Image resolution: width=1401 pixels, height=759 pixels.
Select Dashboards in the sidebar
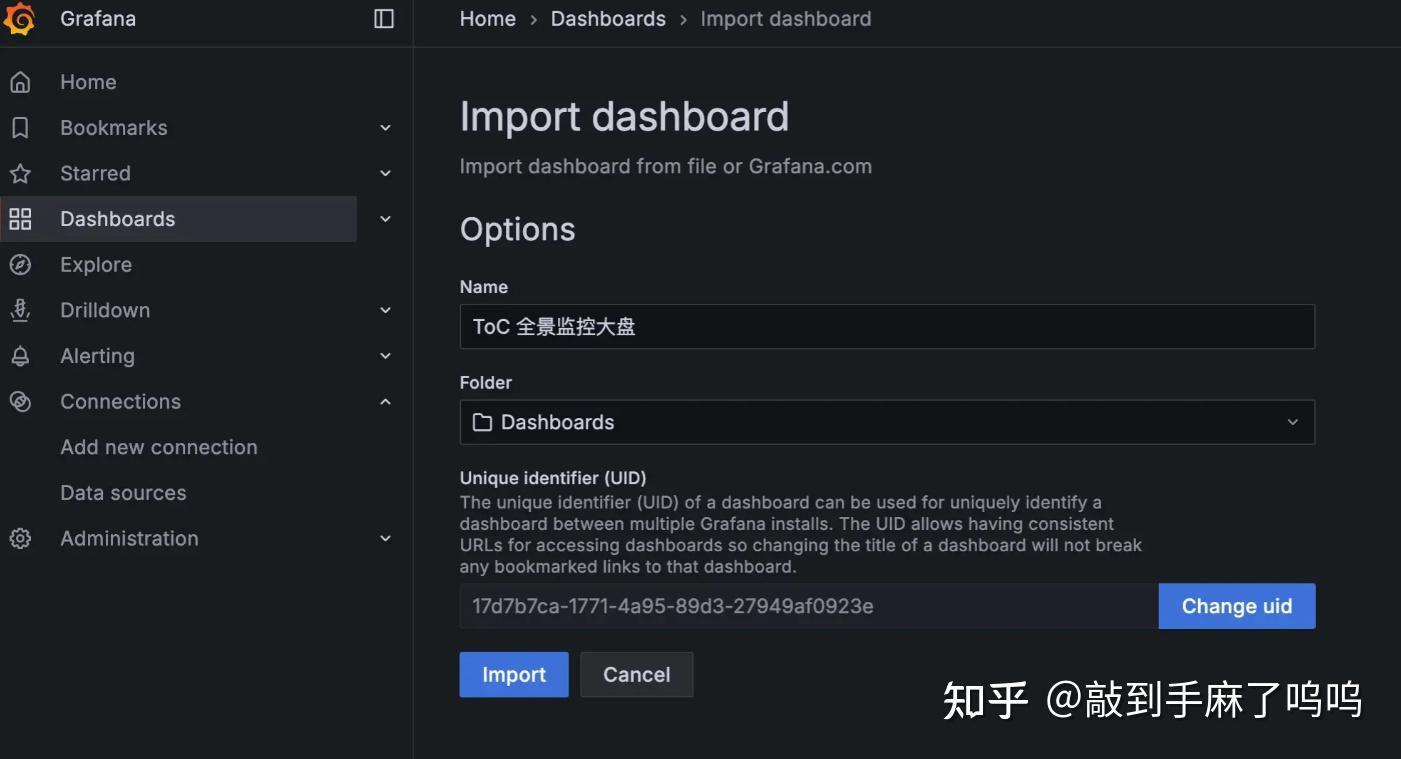(x=117, y=219)
